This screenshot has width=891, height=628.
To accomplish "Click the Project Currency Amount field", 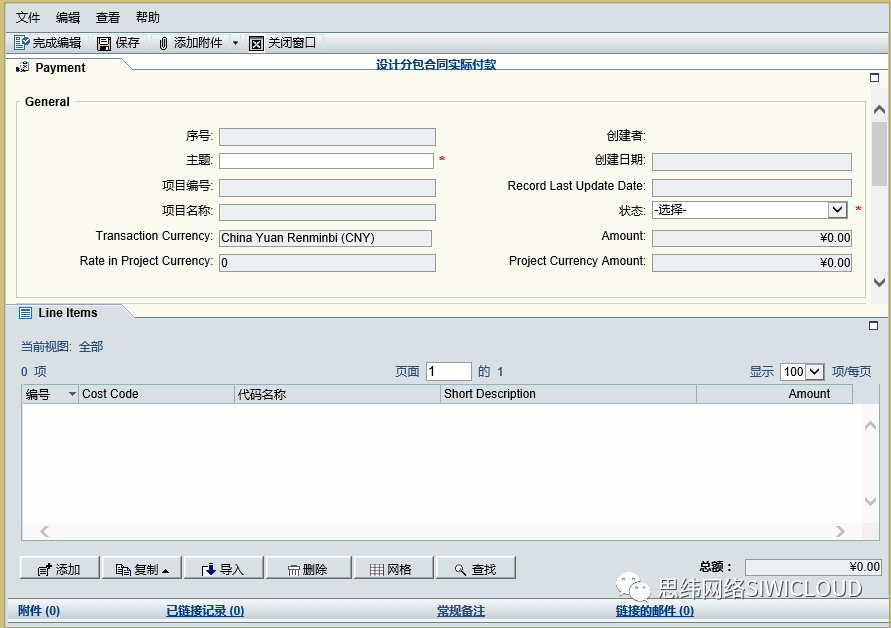I will [x=752, y=263].
